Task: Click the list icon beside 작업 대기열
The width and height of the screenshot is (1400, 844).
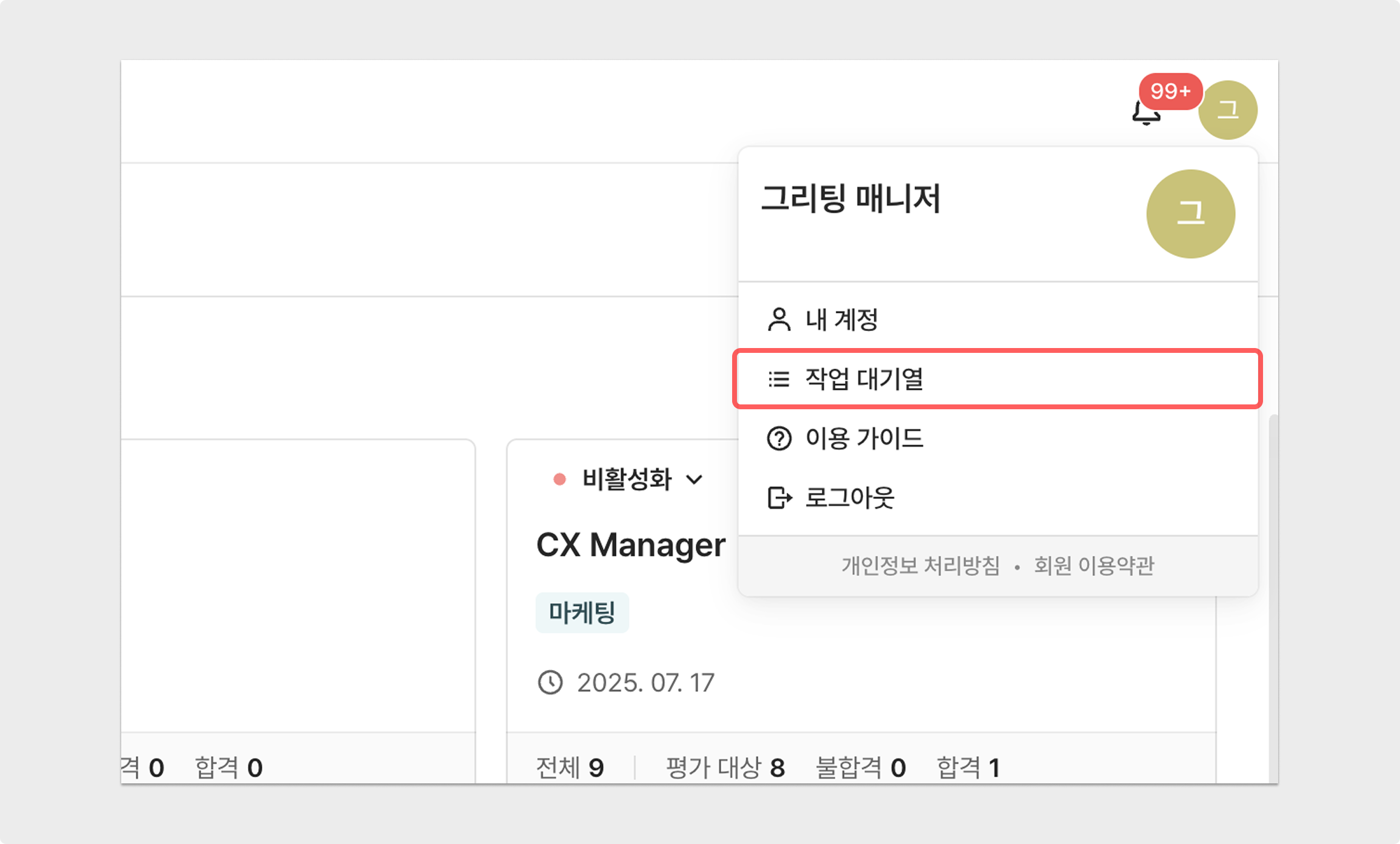Action: click(779, 379)
